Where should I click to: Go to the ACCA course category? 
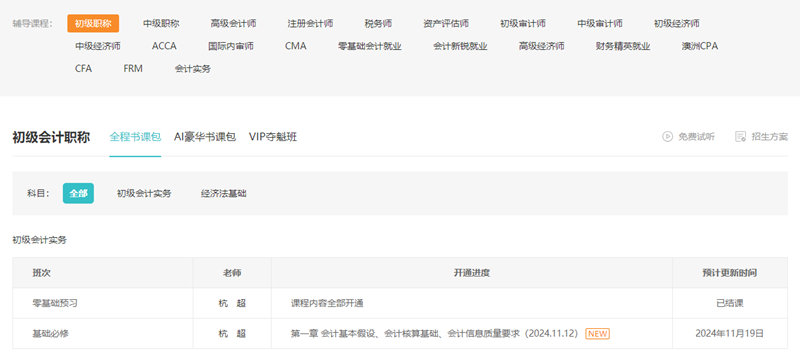point(164,46)
